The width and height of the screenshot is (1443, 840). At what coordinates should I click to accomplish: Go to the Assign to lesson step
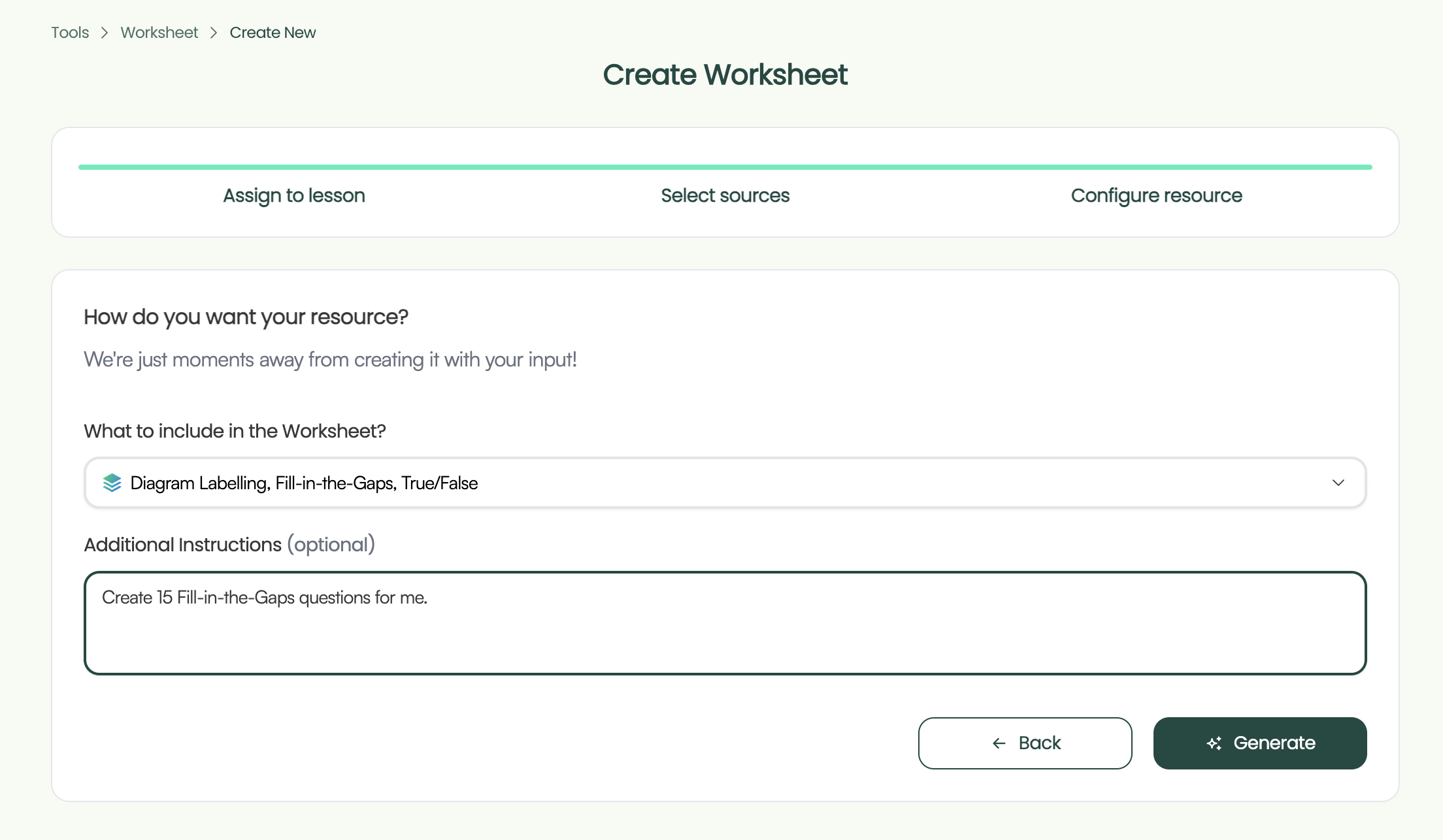(294, 195)
